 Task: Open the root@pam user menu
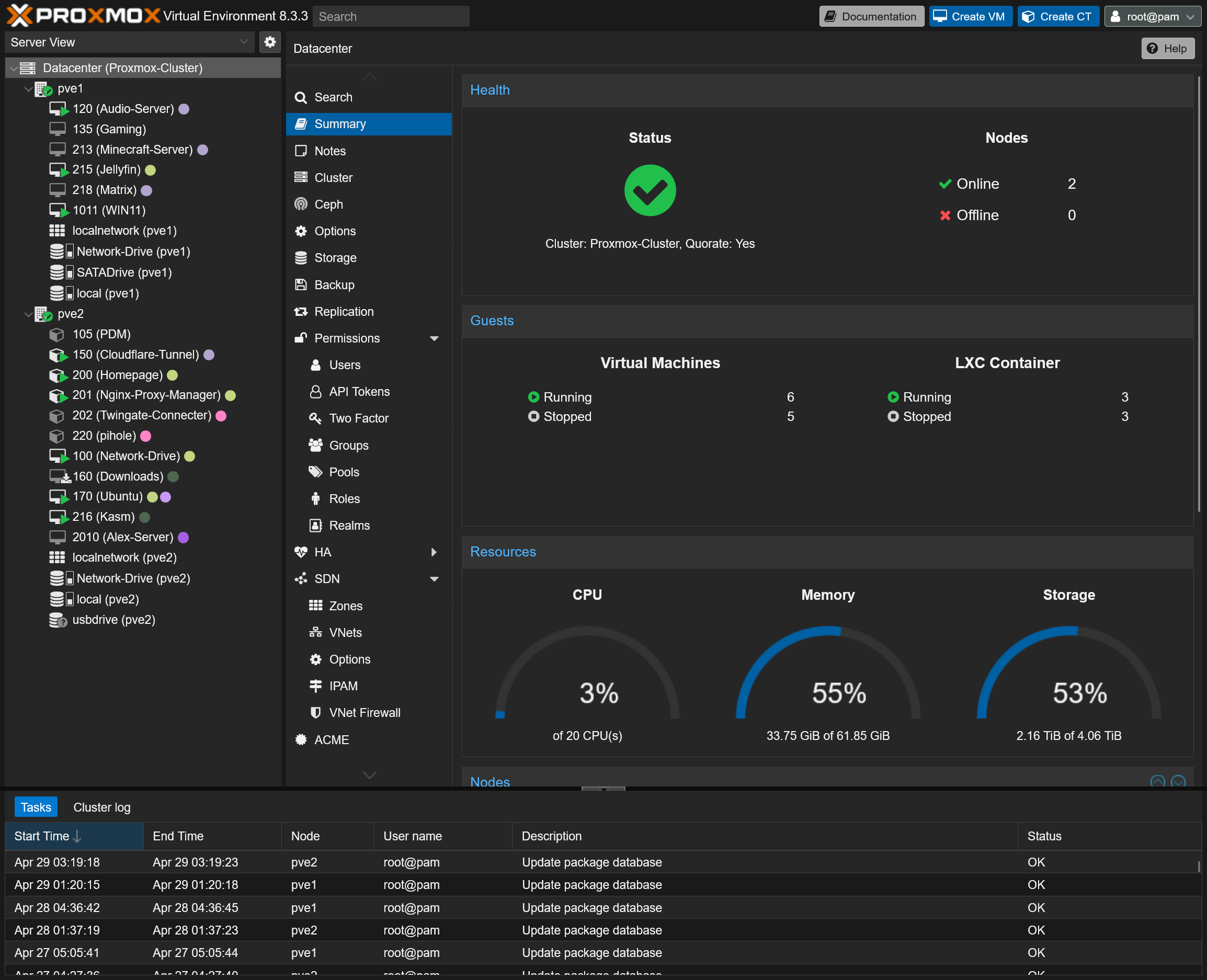click(x=1152, y=16)
